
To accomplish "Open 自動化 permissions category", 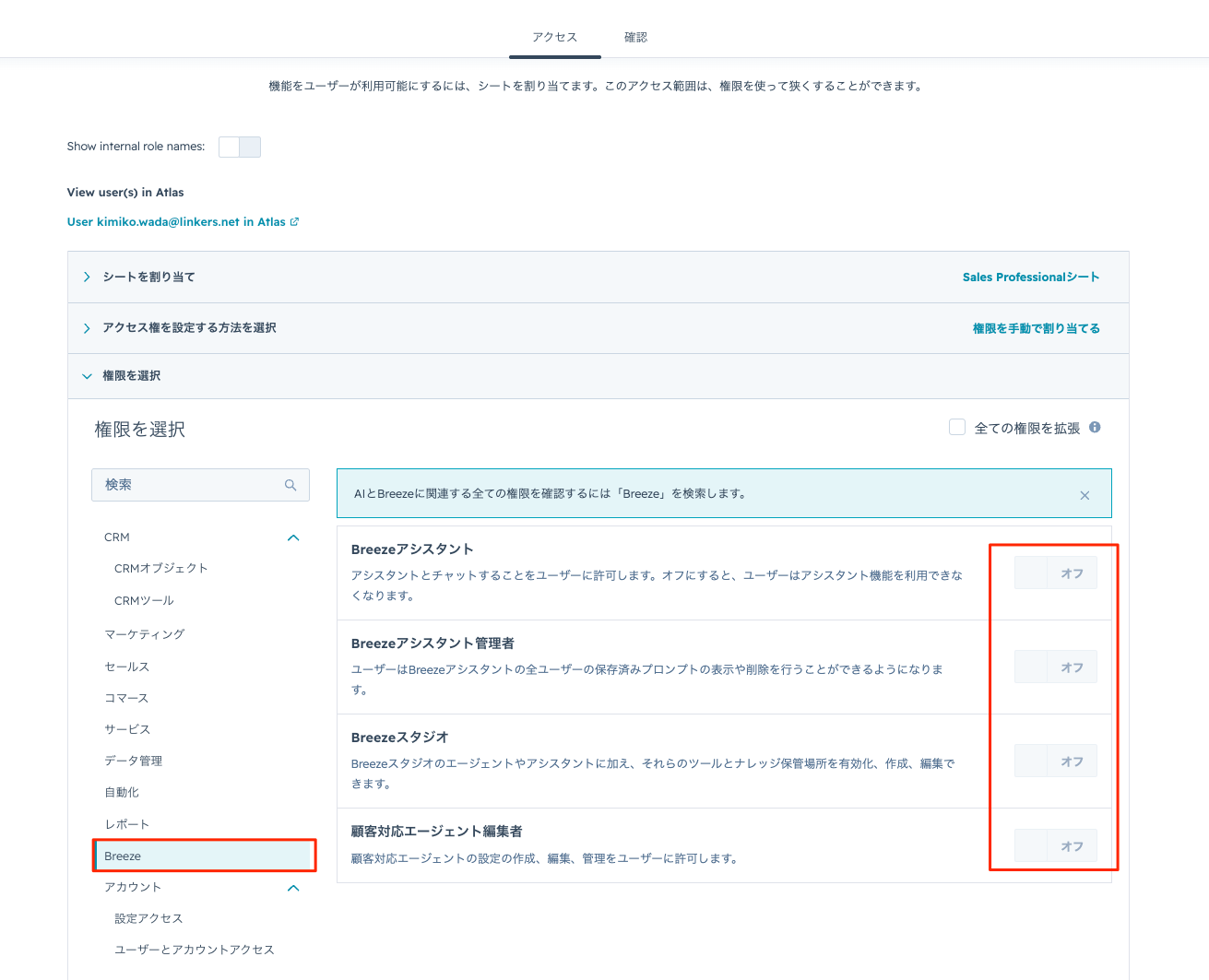I will click(x=122, y=792).
